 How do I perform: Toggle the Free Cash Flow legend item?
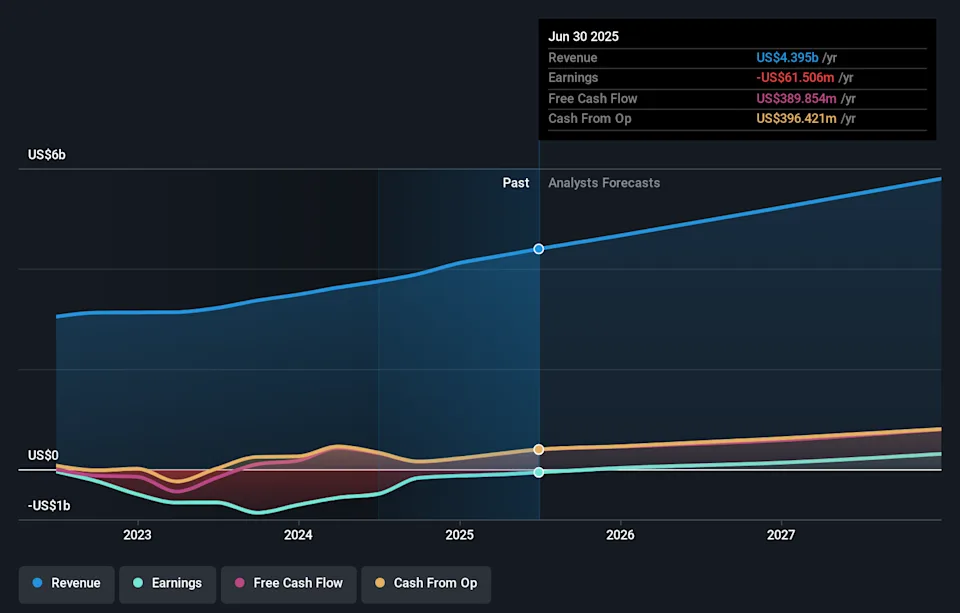[290, 583]
